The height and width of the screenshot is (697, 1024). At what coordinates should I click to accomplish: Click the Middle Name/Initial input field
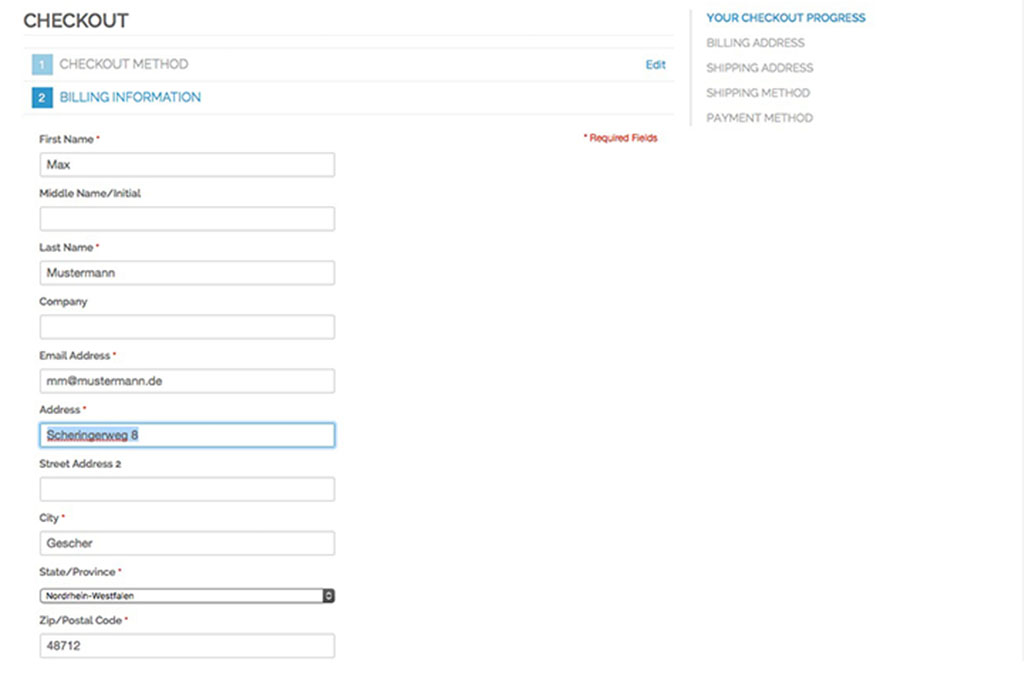coord(186,218)
